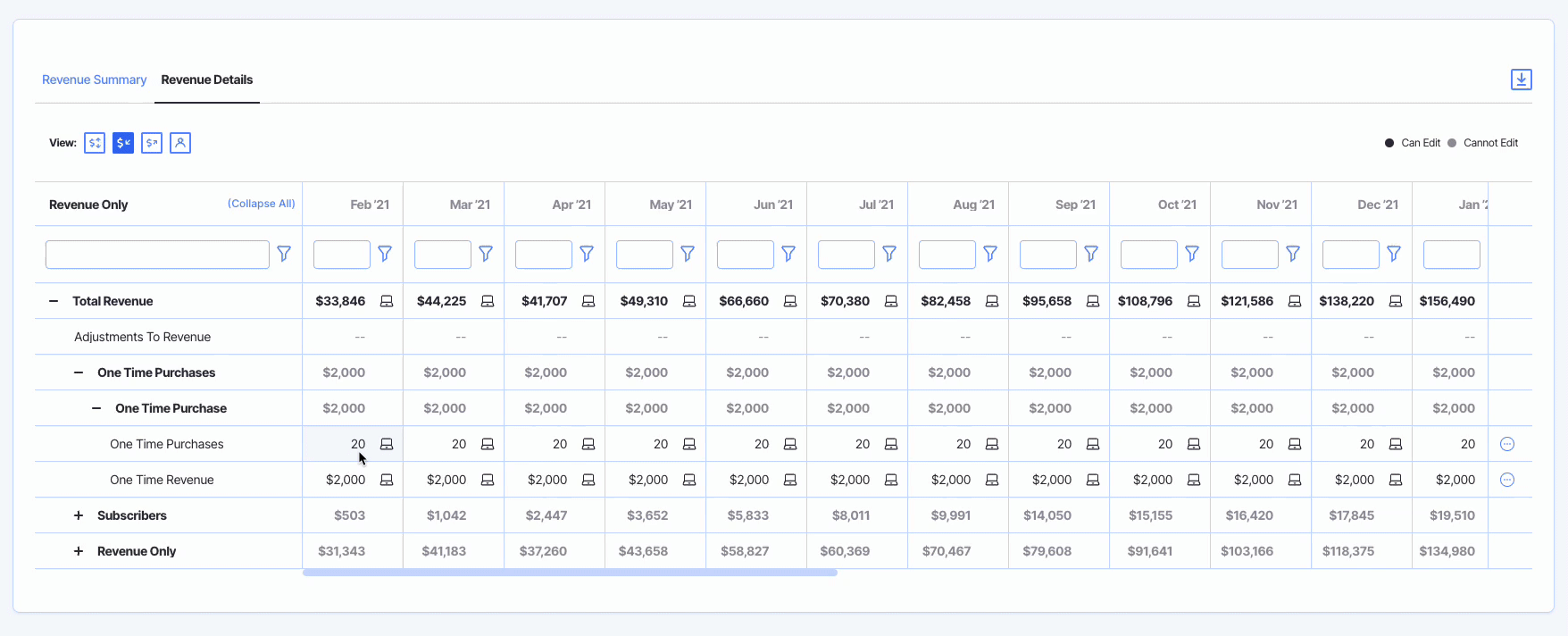The image size is (1568, 636).
Task: Collapse the One Time Purchase subgroup
Action: 96,408
